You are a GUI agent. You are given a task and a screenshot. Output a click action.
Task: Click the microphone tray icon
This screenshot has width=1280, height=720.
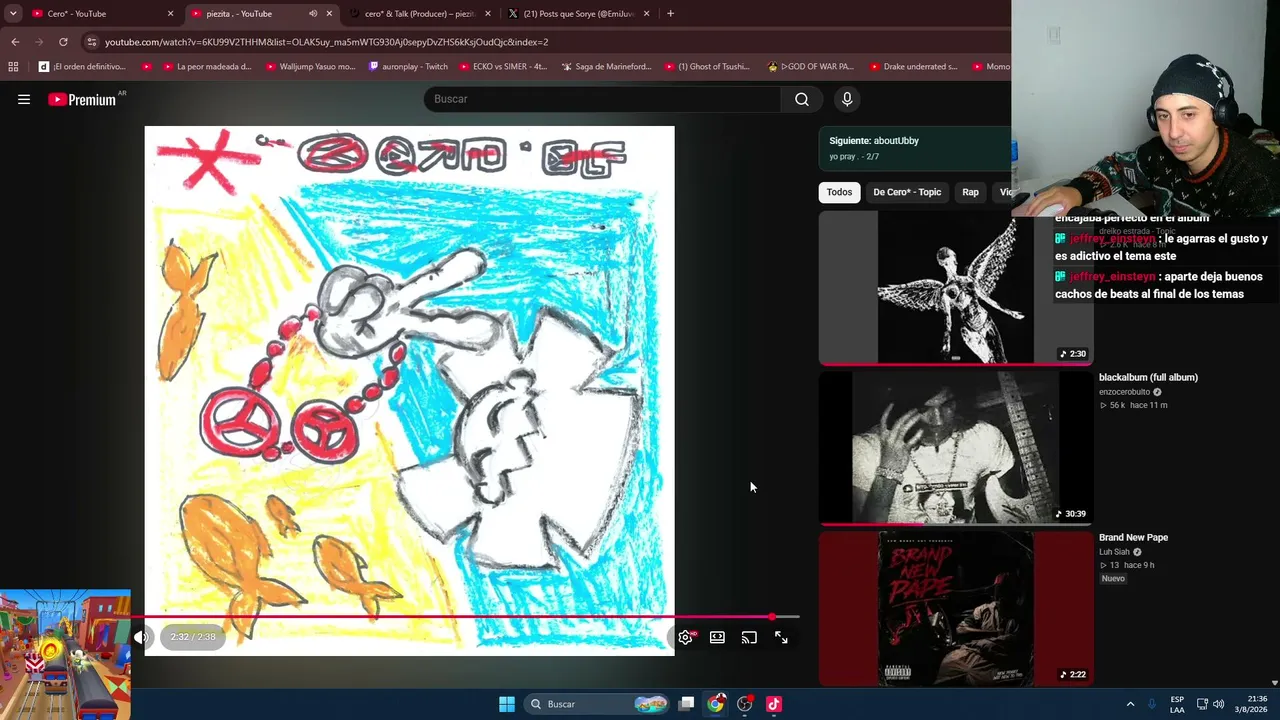1152,704
